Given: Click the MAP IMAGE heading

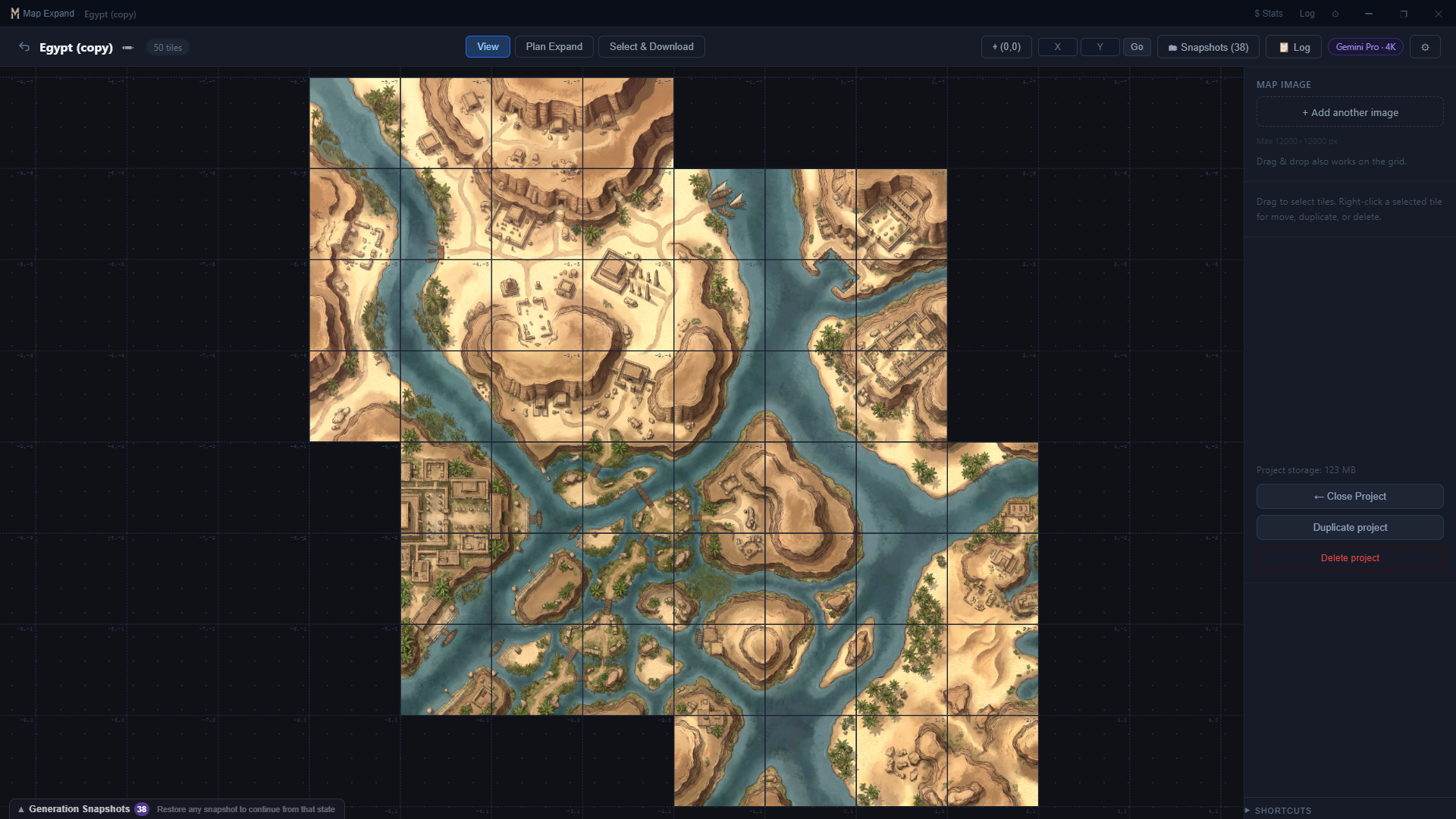Looking at the screenshot, I should click(1283, 85).
